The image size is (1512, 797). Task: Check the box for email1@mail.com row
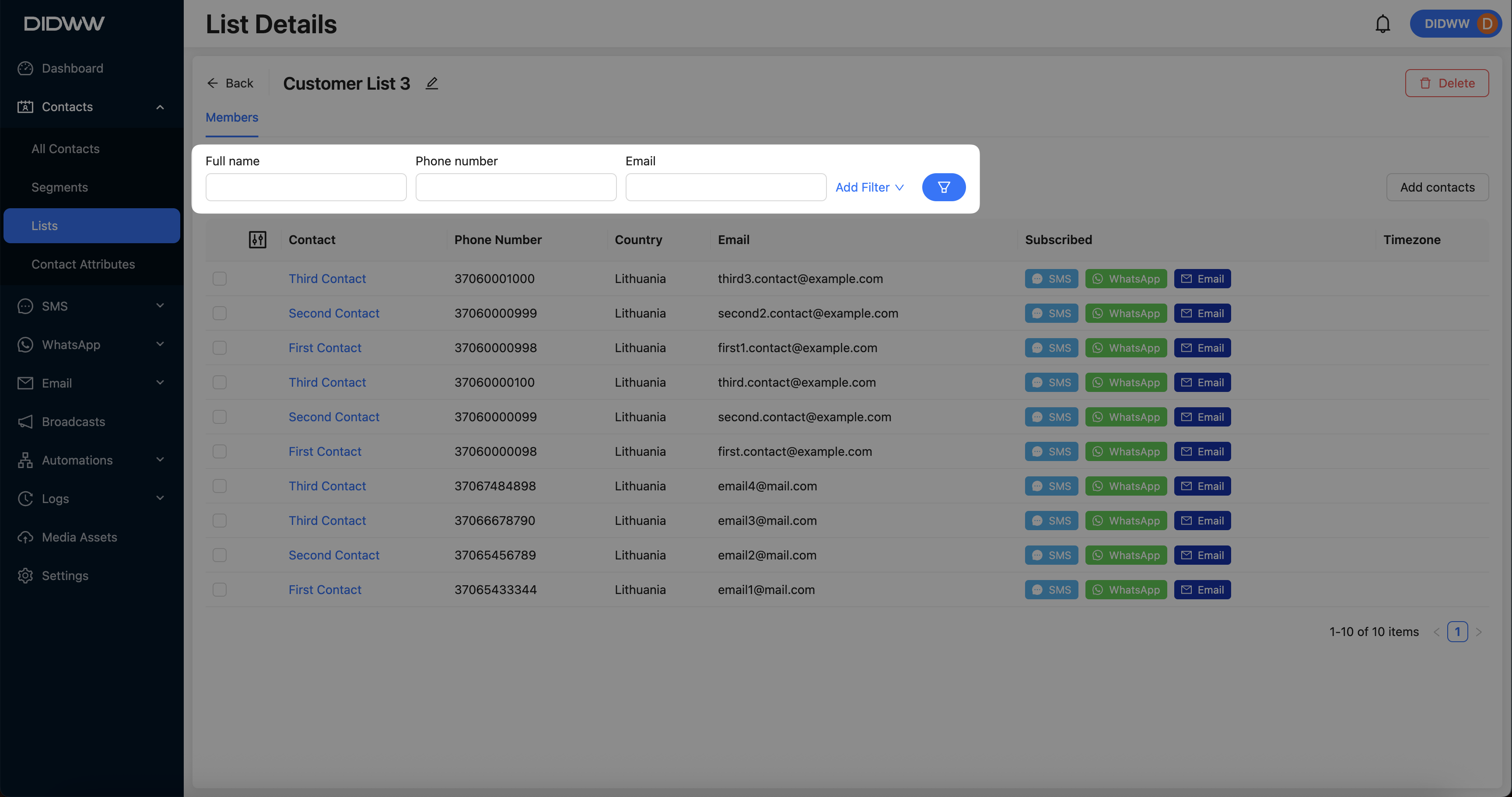[x=220, y=590]
